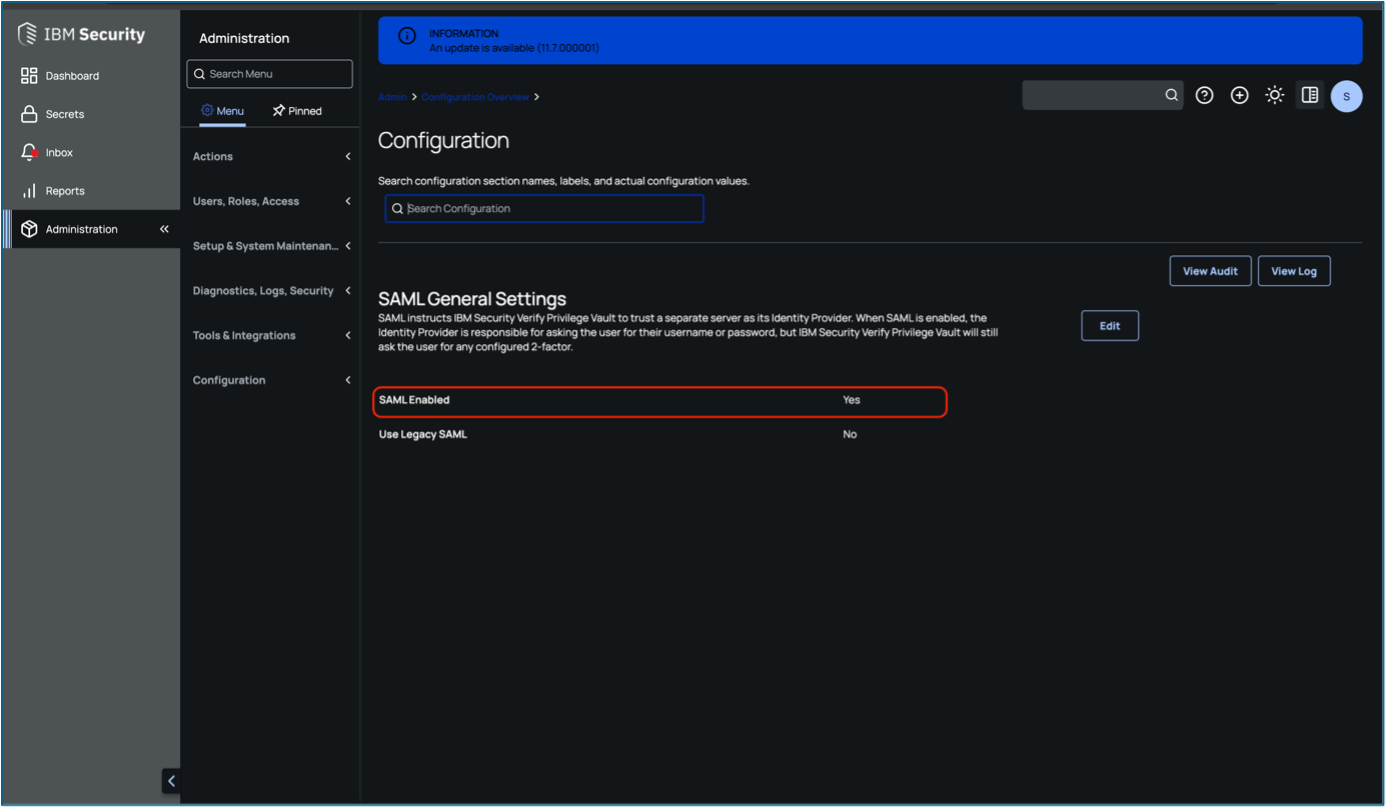This screenshot has height=809, width=1390.
Task: Open the Inbox with the notification badge
Action: [60, 152]
